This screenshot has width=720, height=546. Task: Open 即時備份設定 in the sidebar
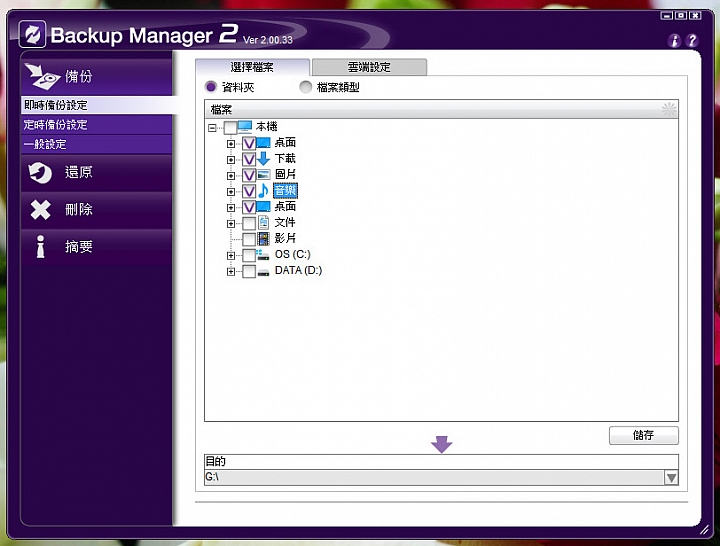pyautogui.click(x=97, y=105)
